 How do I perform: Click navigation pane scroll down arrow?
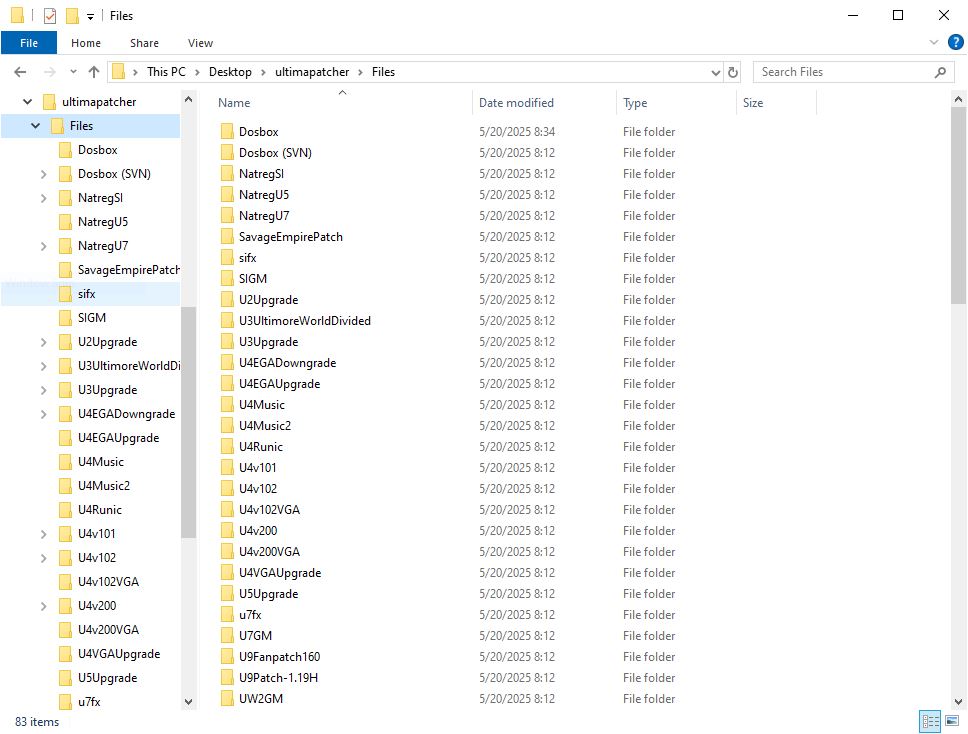pyautogui.click(x=188, y=702)
